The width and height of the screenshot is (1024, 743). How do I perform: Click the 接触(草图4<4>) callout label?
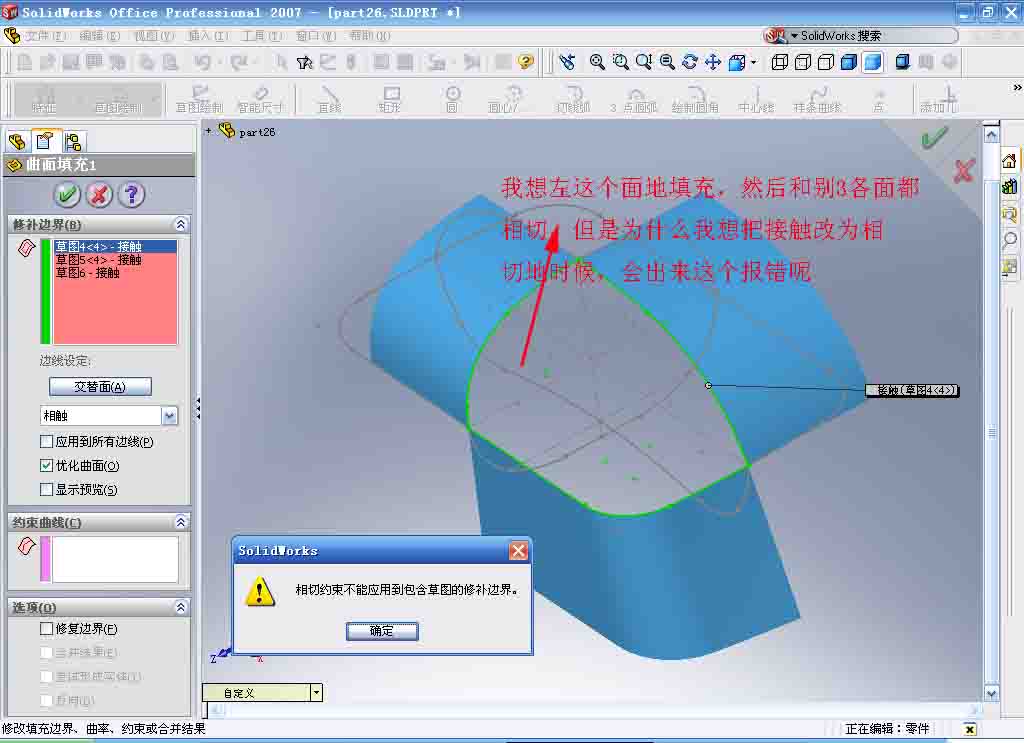[x=912, y=390]
